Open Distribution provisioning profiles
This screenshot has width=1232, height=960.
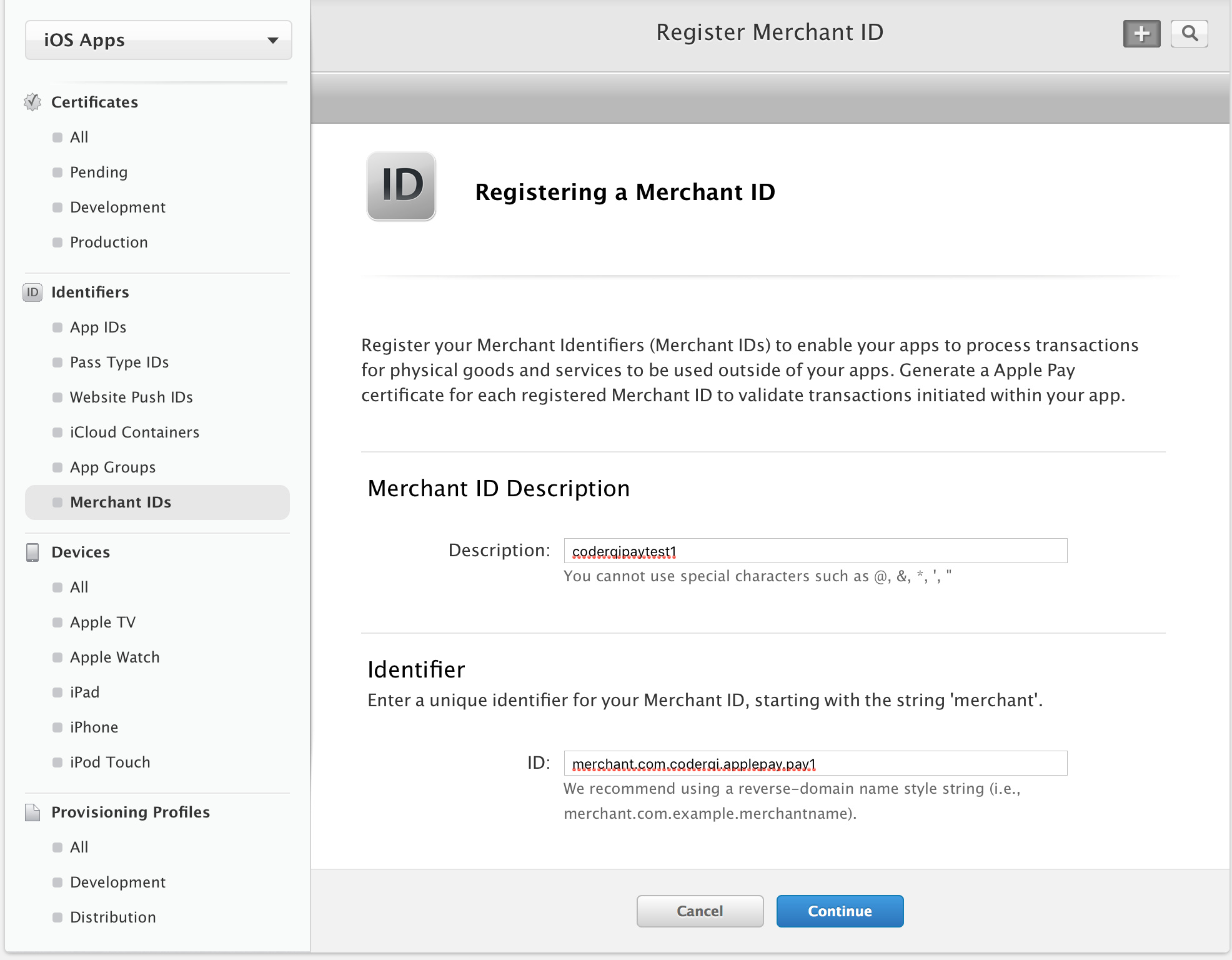click(113, 917)
